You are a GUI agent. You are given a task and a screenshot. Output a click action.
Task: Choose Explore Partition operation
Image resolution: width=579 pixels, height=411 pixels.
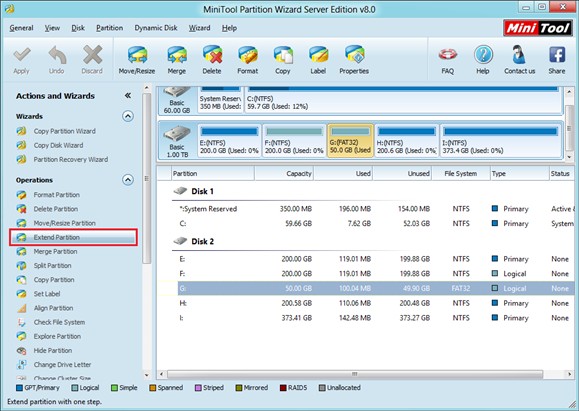pos(49,336)
